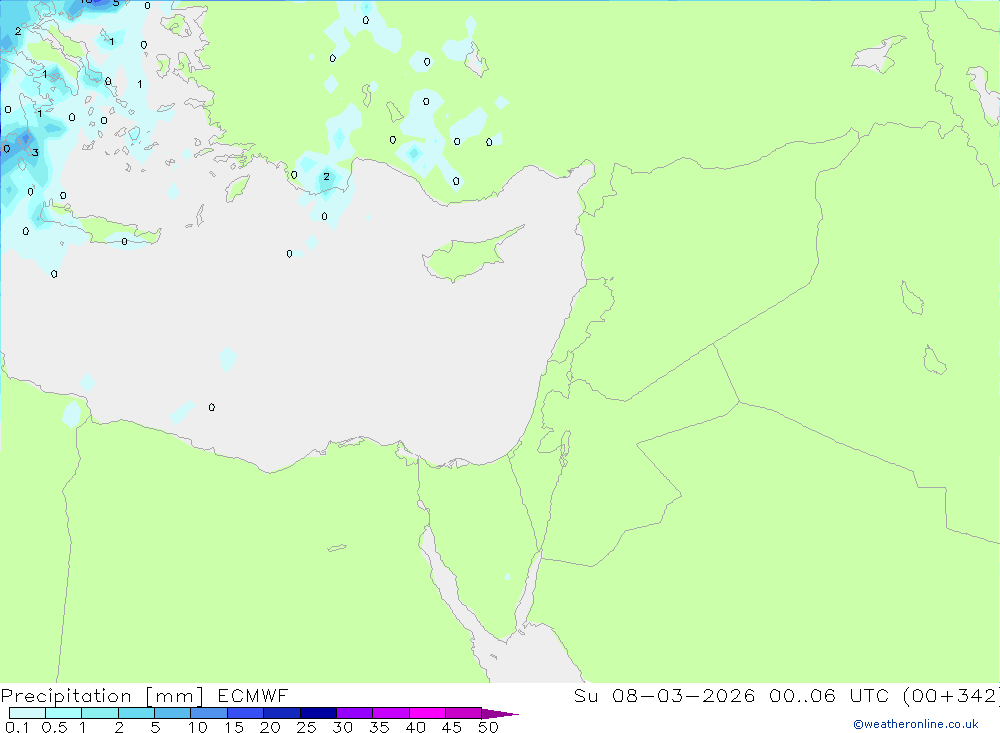
Task: Click the '0.5' legend scale label
Action: pos(54,727)
